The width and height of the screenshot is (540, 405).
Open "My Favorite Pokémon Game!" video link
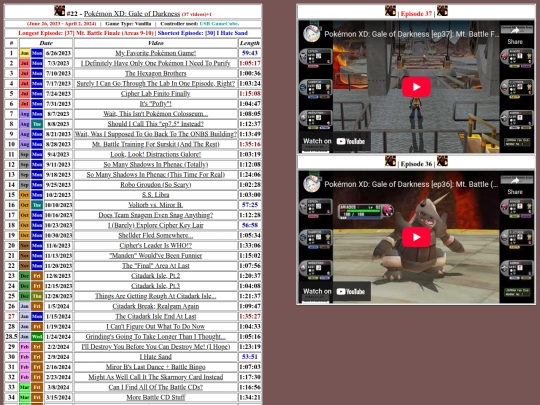156,53
